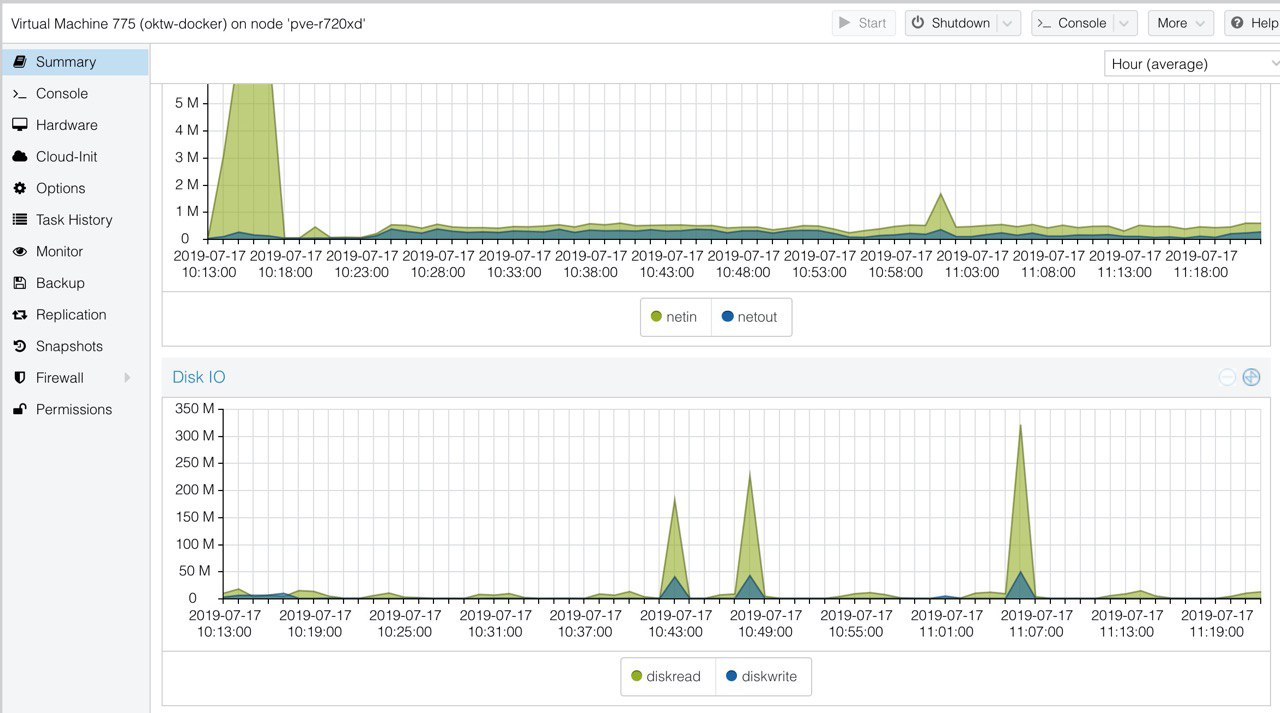Open the Snapshots section

click(75, 346)
